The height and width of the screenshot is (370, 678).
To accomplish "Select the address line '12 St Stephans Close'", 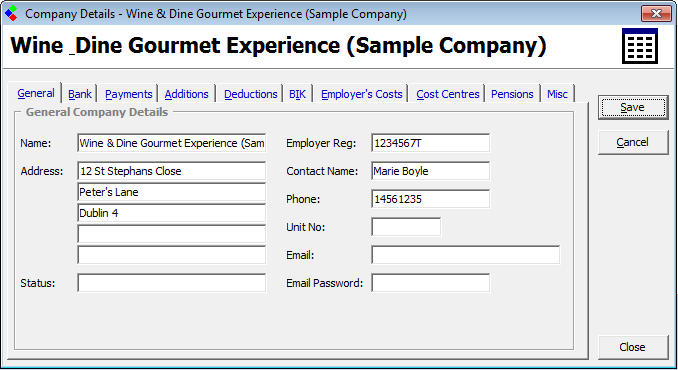I will (172, 171).
